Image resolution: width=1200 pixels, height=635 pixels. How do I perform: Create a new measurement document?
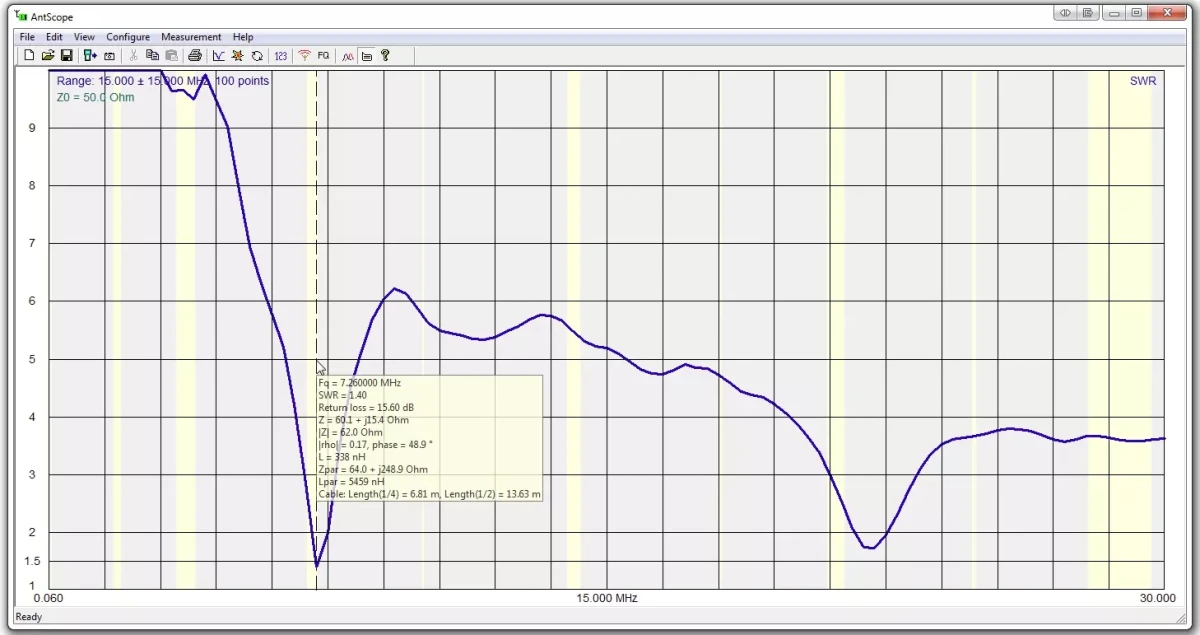coord(29,55)
